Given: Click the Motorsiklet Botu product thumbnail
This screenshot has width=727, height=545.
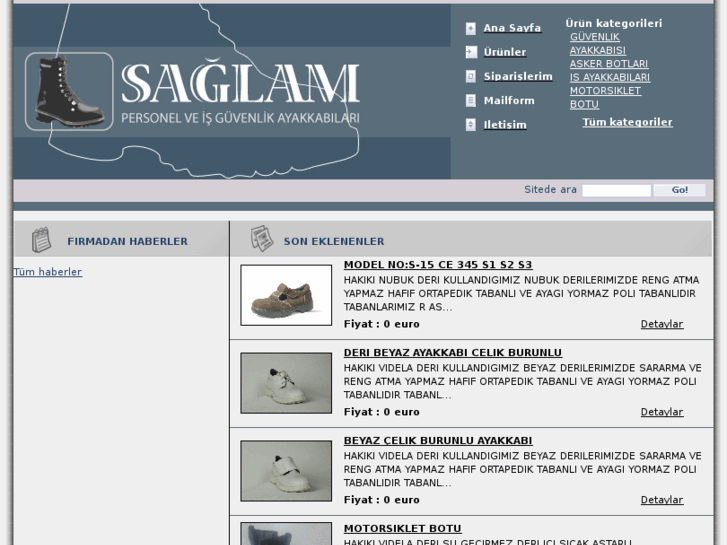Looking at the screenshot, I should [x=286, y=534].
